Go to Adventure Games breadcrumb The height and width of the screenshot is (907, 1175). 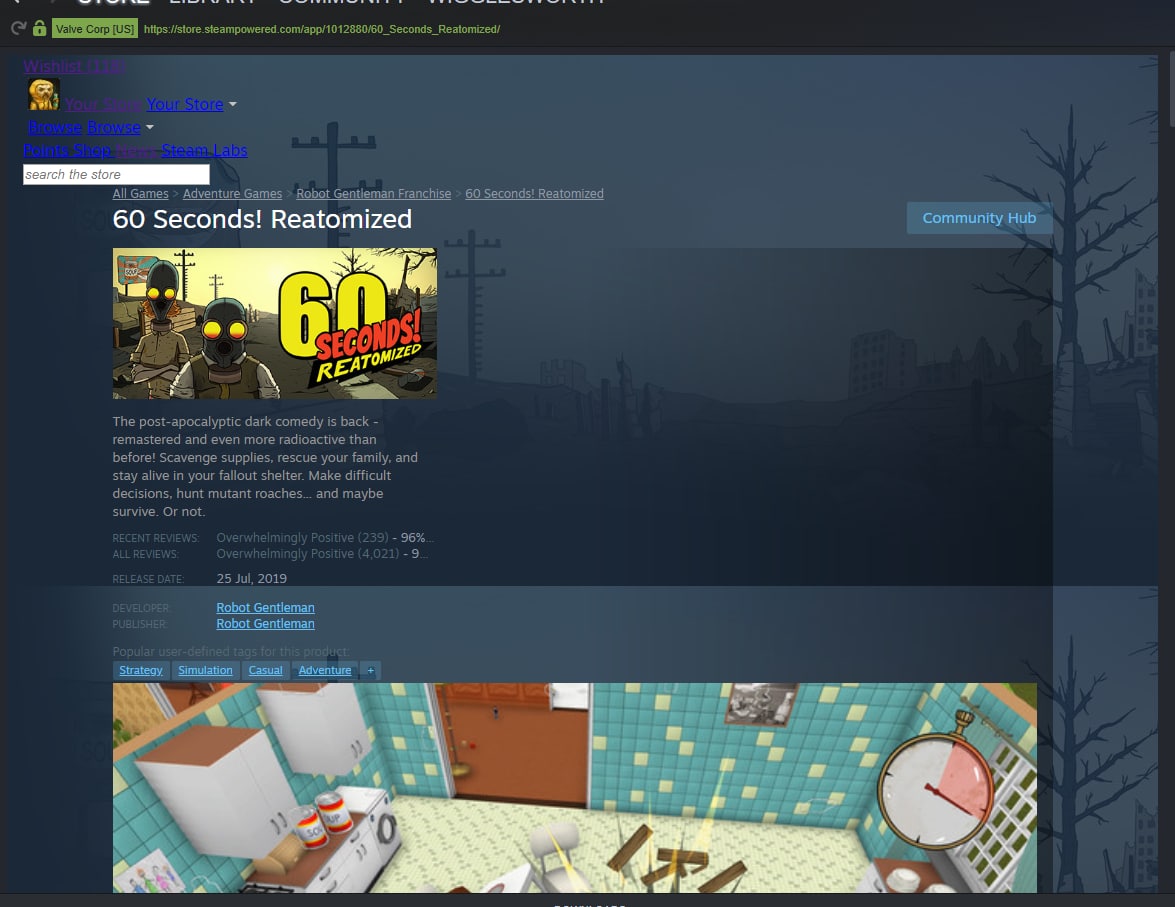(232, 193)
